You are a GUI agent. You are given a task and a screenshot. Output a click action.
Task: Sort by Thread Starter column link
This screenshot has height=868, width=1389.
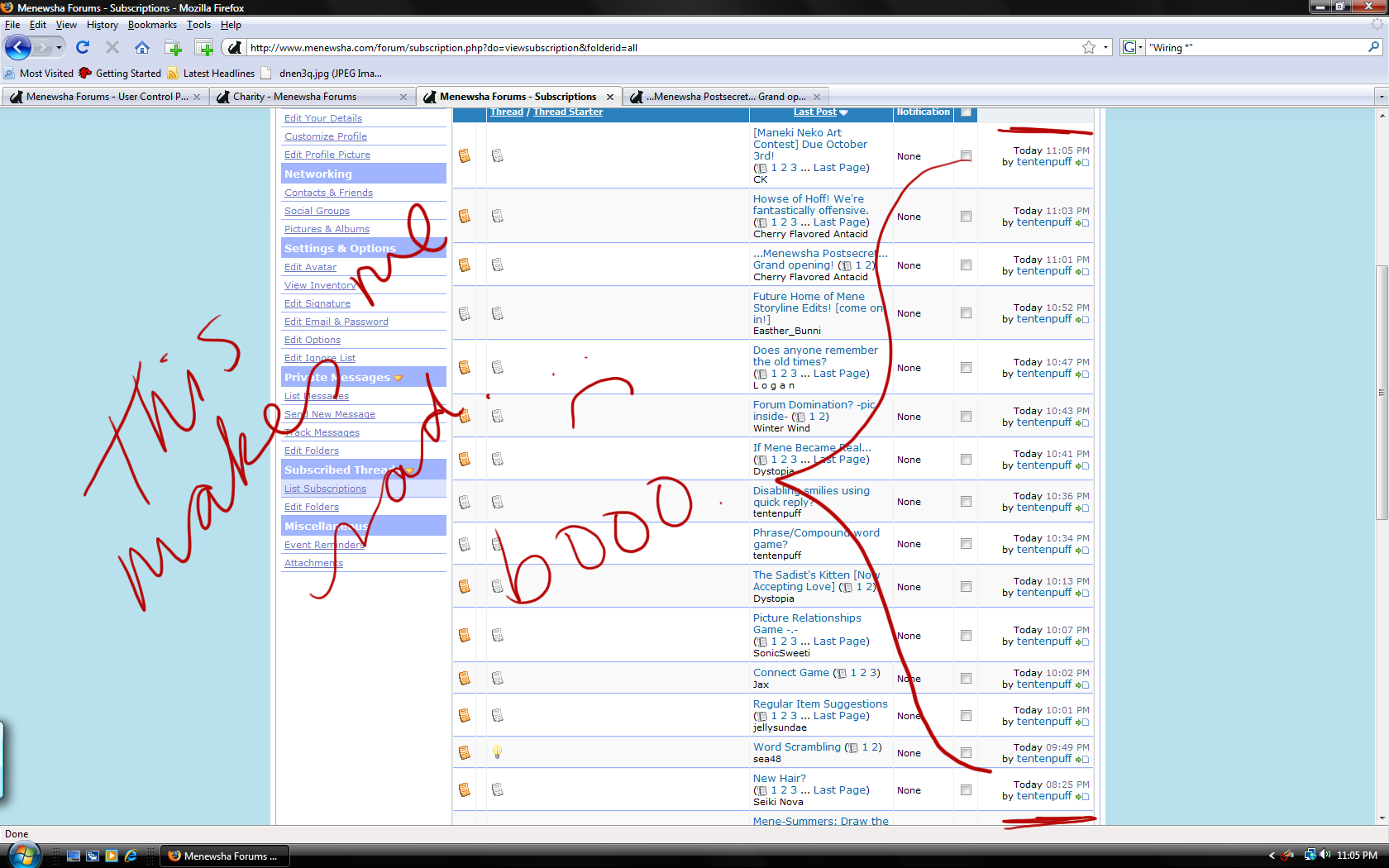click(568, 112)
